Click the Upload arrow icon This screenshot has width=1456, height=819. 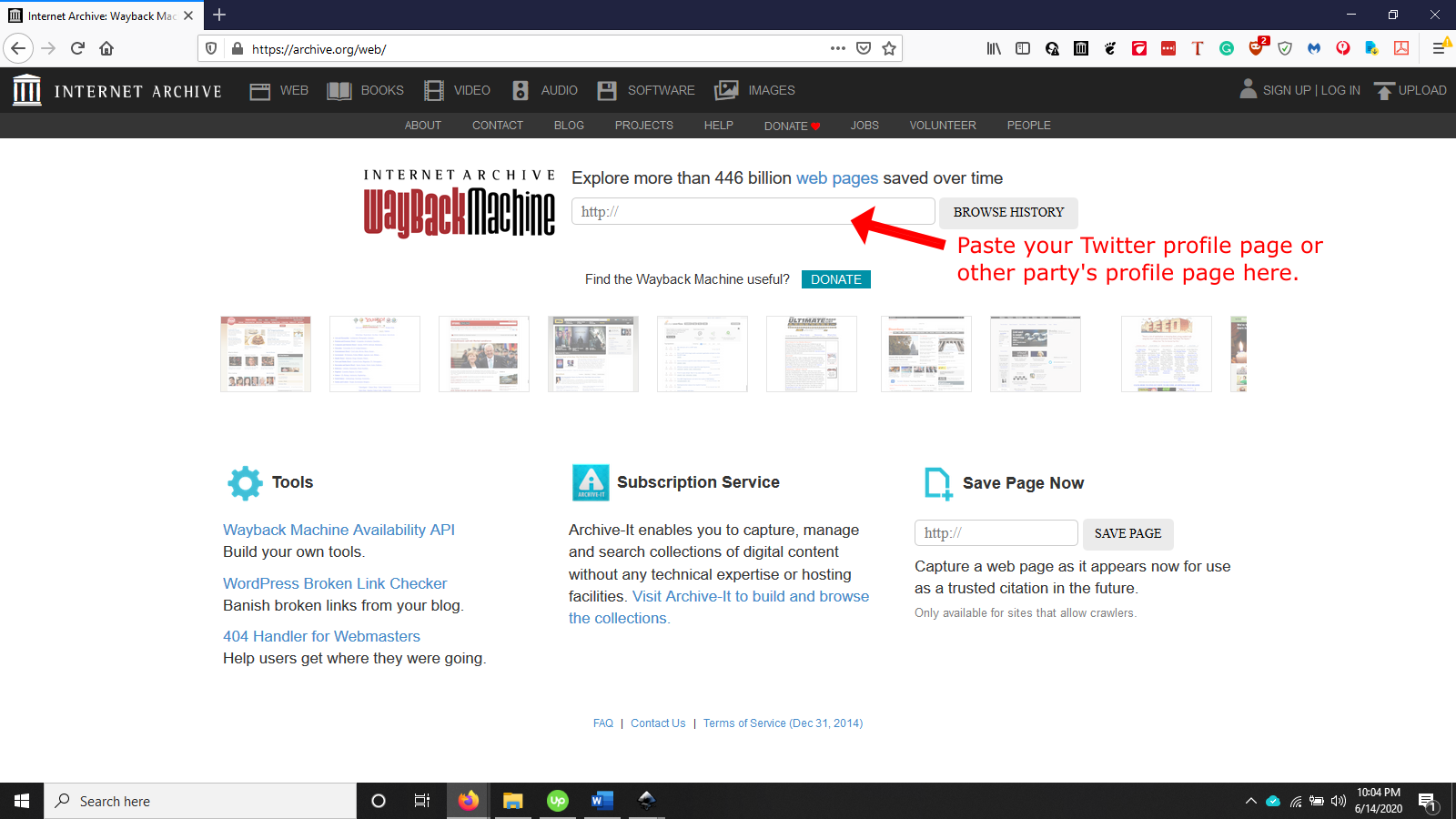pyautogui.click(x=1384, y=91)
